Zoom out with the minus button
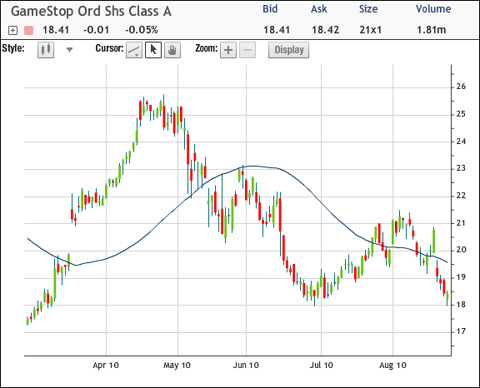Screen dimensions: 480x388 247,50
